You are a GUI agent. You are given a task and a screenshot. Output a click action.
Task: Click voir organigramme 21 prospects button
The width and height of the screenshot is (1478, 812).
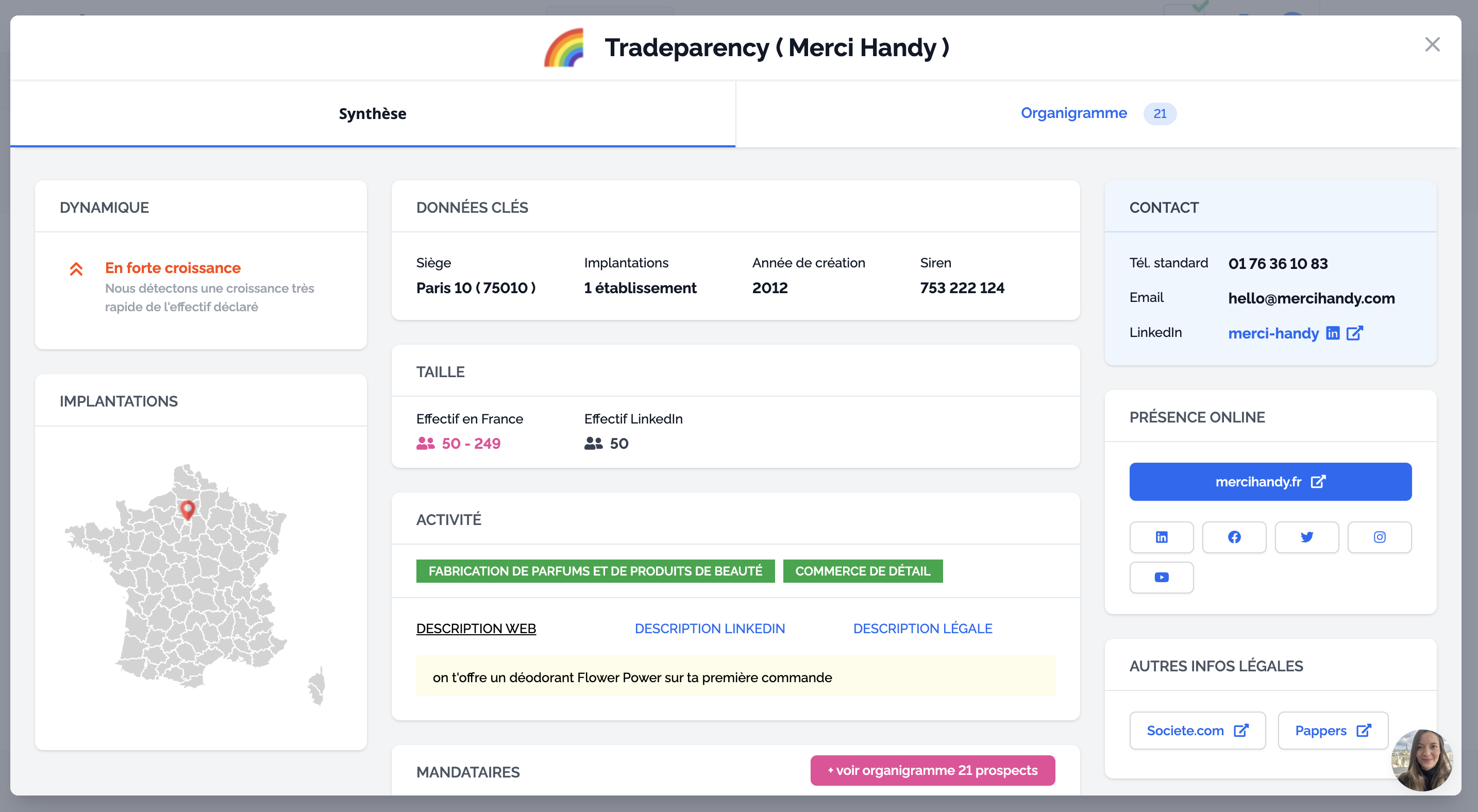click(x=932, y=770)
